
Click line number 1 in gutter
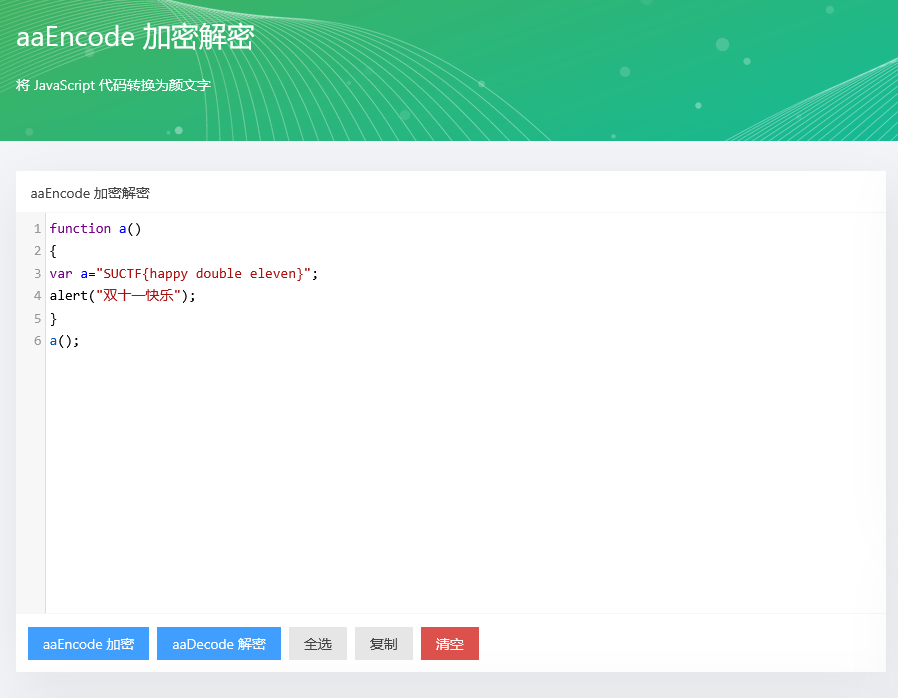[37, 229]
